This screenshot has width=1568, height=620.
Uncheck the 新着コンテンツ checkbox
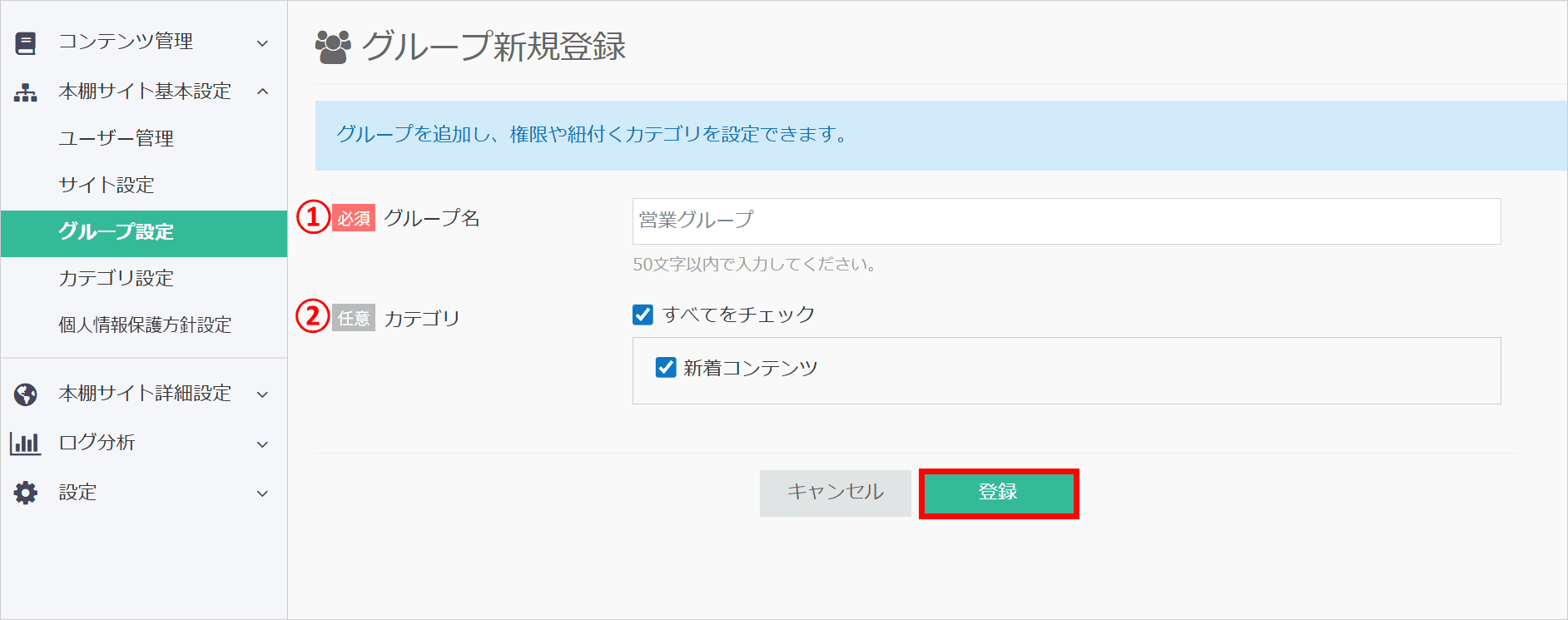coord(666,368)
